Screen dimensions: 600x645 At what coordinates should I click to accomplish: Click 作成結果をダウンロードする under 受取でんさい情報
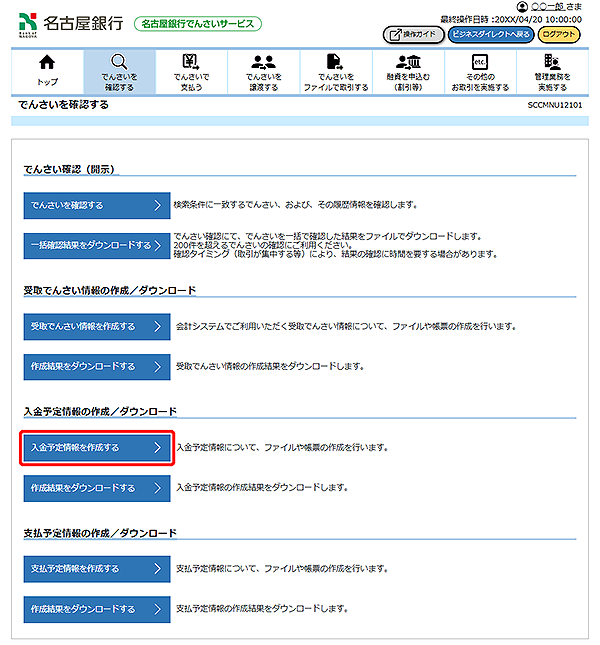(97, 367)
